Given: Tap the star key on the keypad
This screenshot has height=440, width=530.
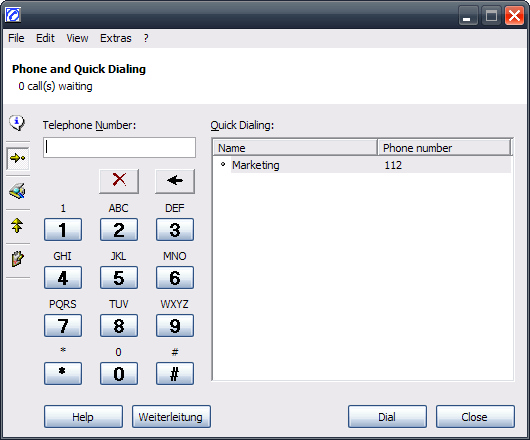Looking at the screenshot, I should click(63, 373).
